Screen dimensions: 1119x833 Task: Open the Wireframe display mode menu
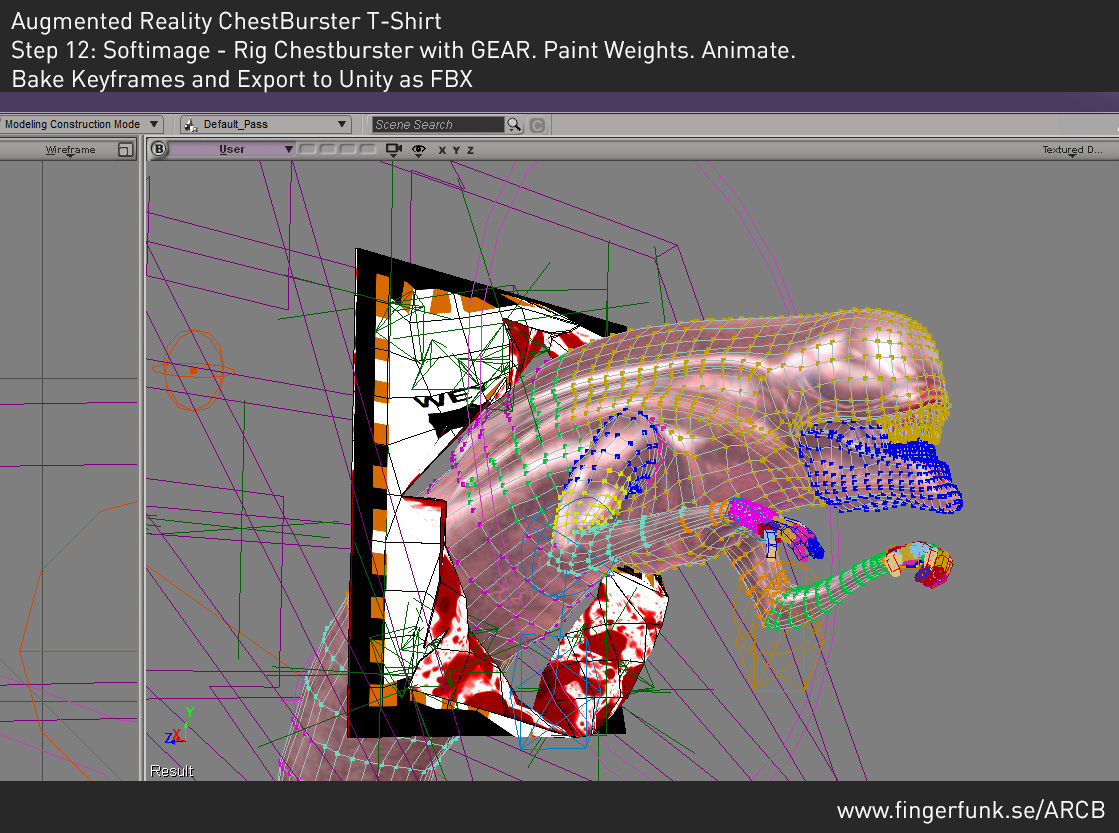point(70,150)
